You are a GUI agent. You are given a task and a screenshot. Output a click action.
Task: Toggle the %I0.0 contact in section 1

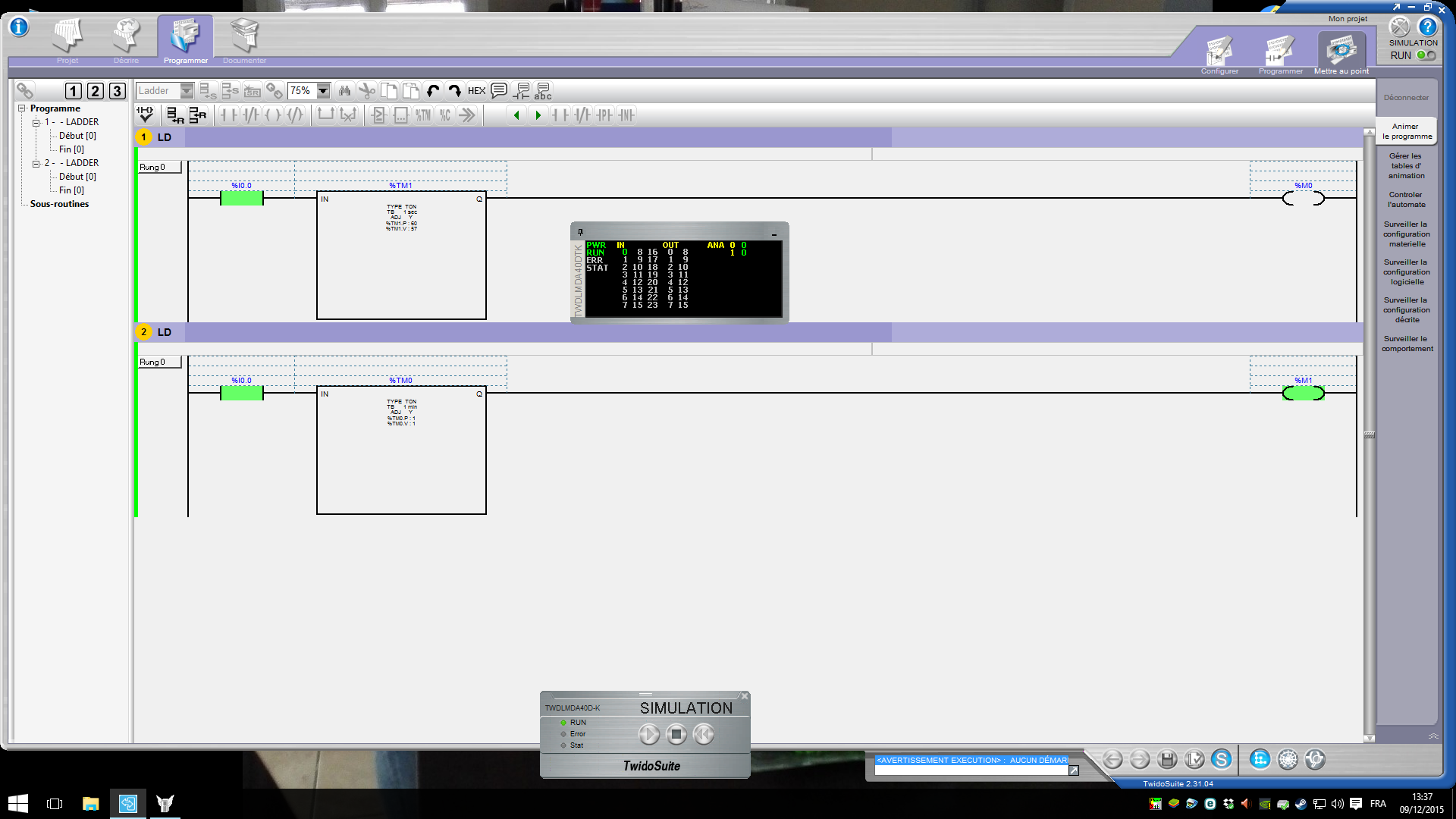click(242, 198)
